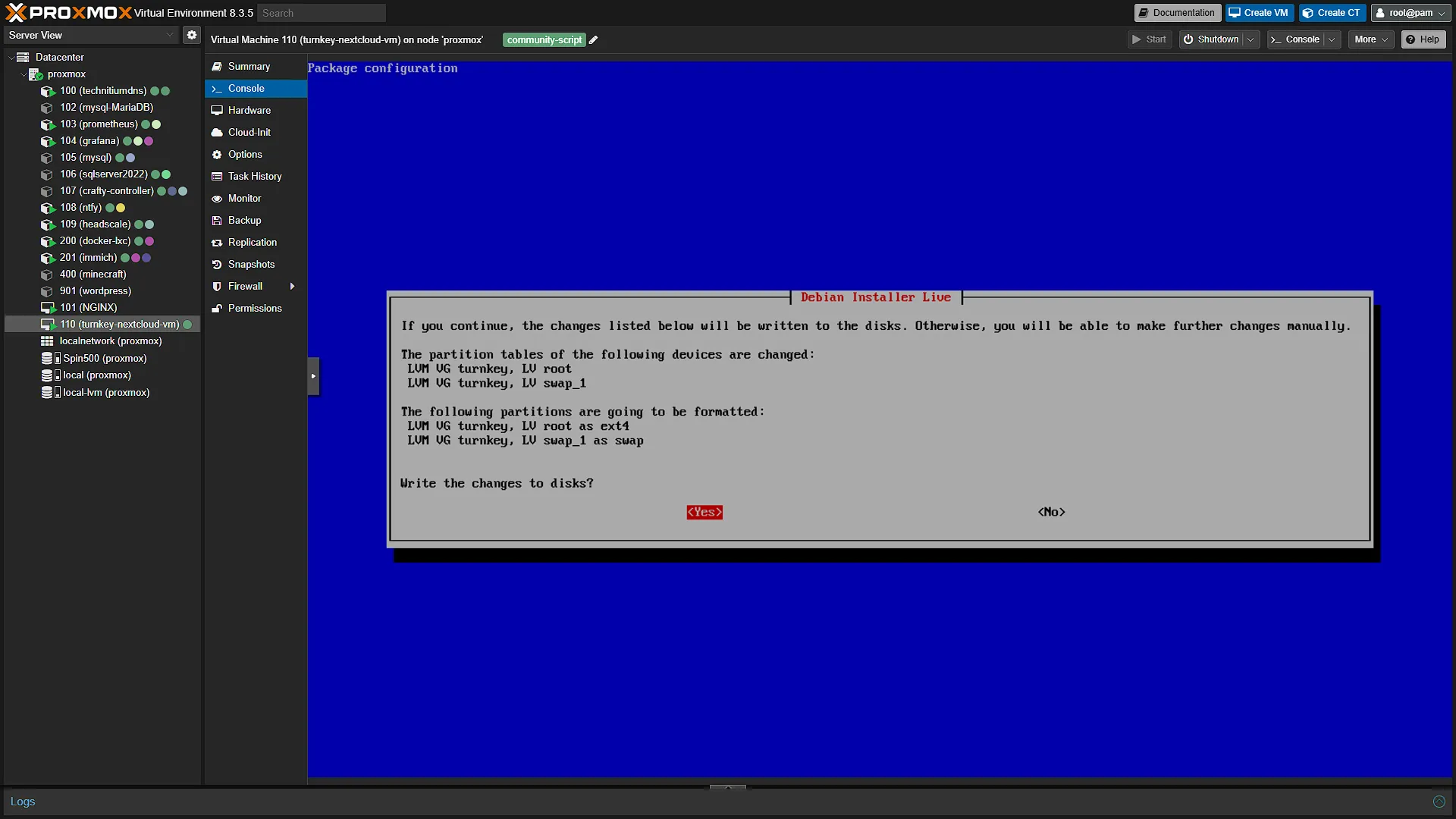Choose <Yes> in the installer dialog
Image resolution: width=1456 pixels, height=819 pixels.
point(704,513)
